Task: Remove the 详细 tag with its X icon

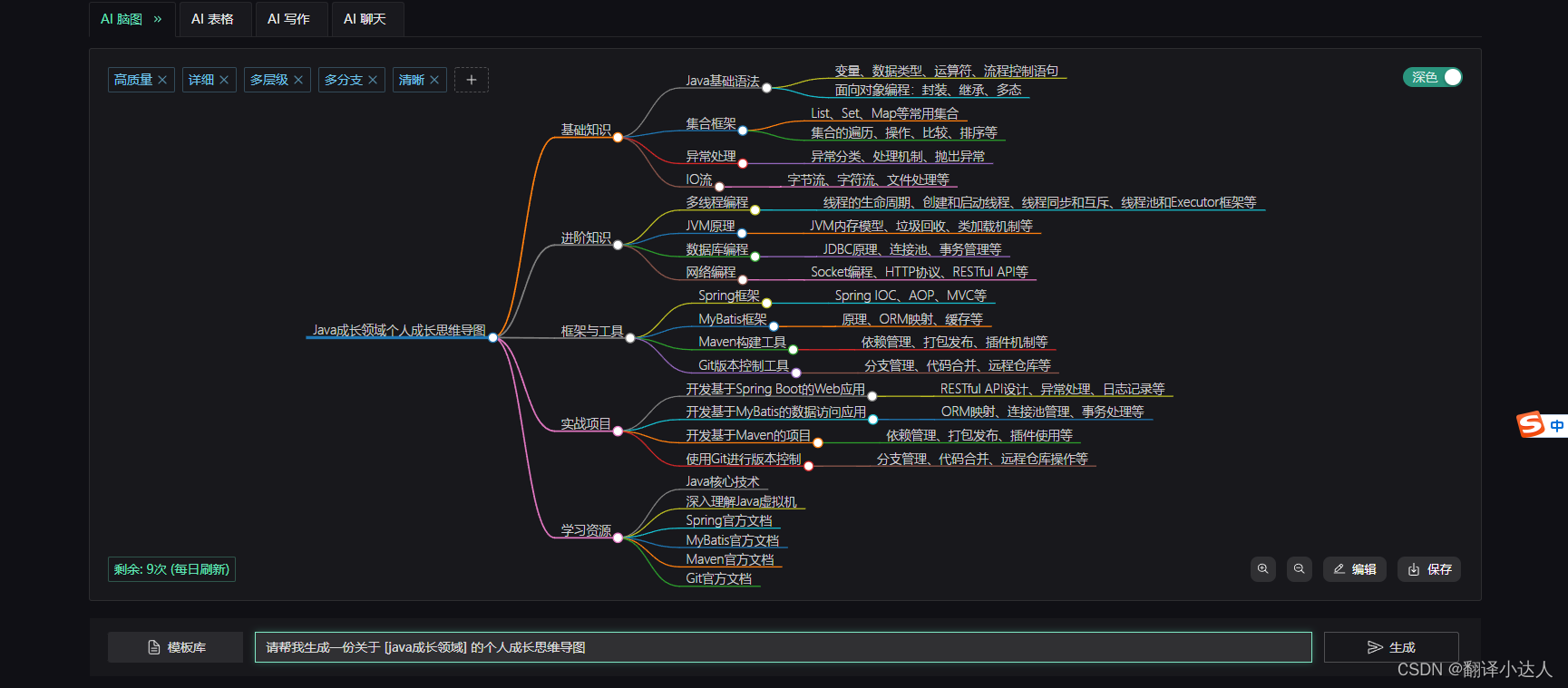Action: (x=224, y=80)
